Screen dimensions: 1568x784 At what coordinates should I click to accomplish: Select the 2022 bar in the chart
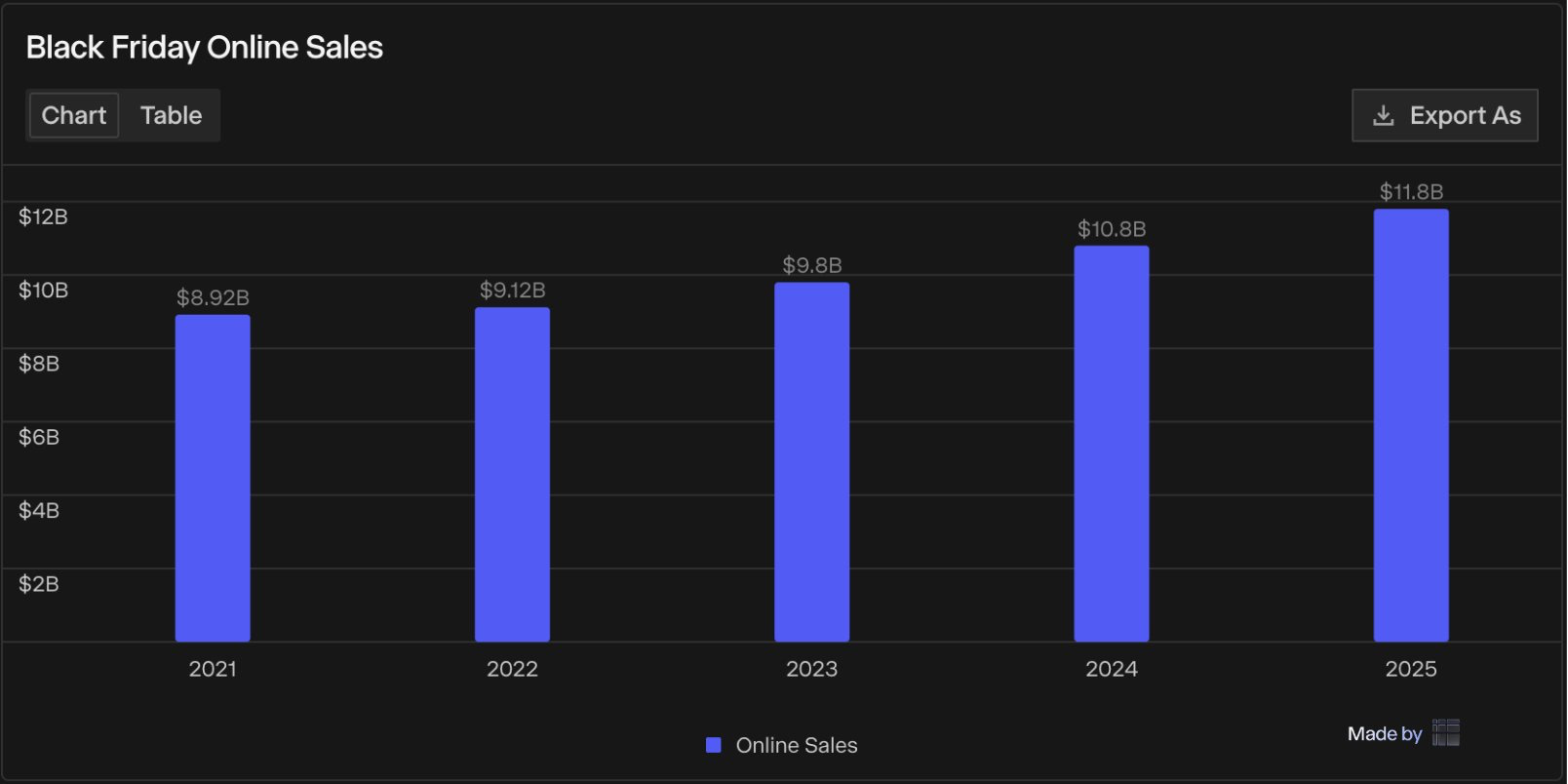[x=512, y=474]
